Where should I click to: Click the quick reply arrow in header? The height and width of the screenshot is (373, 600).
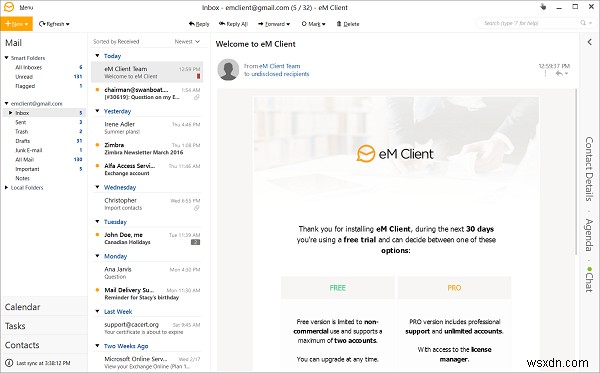pos(559,73)
